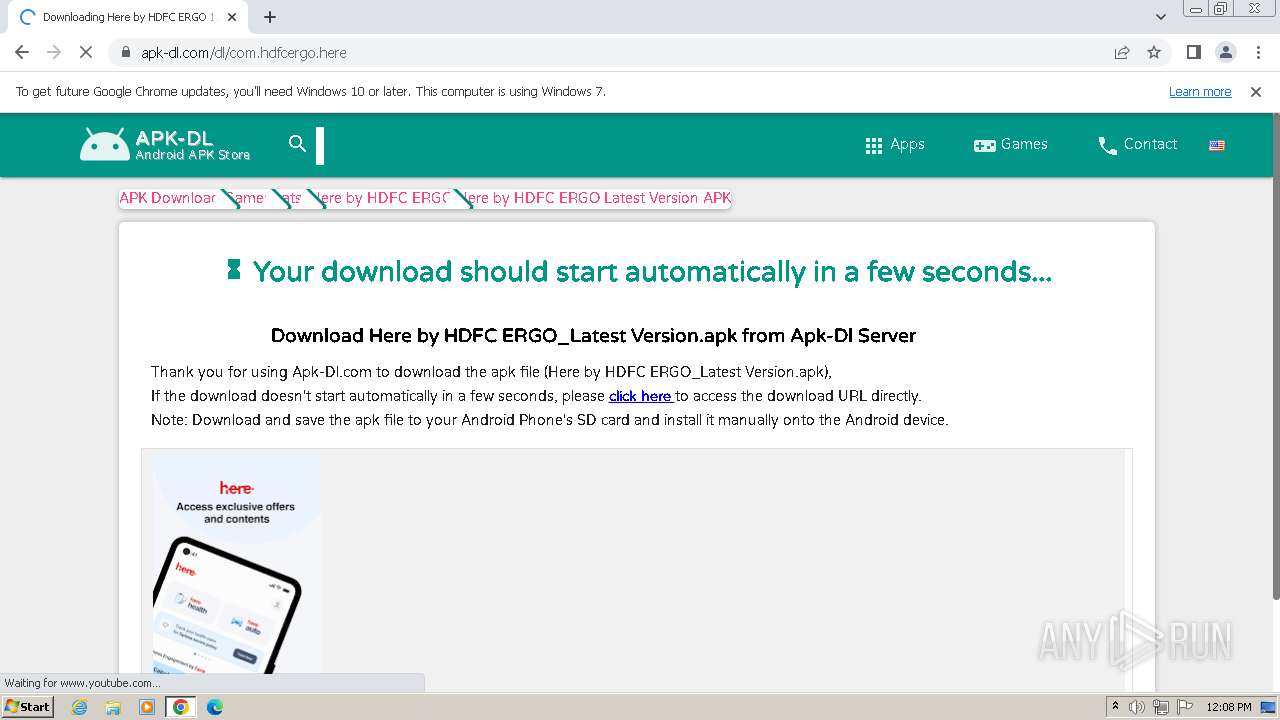Bookmark this page with star

coord(1154,52)
